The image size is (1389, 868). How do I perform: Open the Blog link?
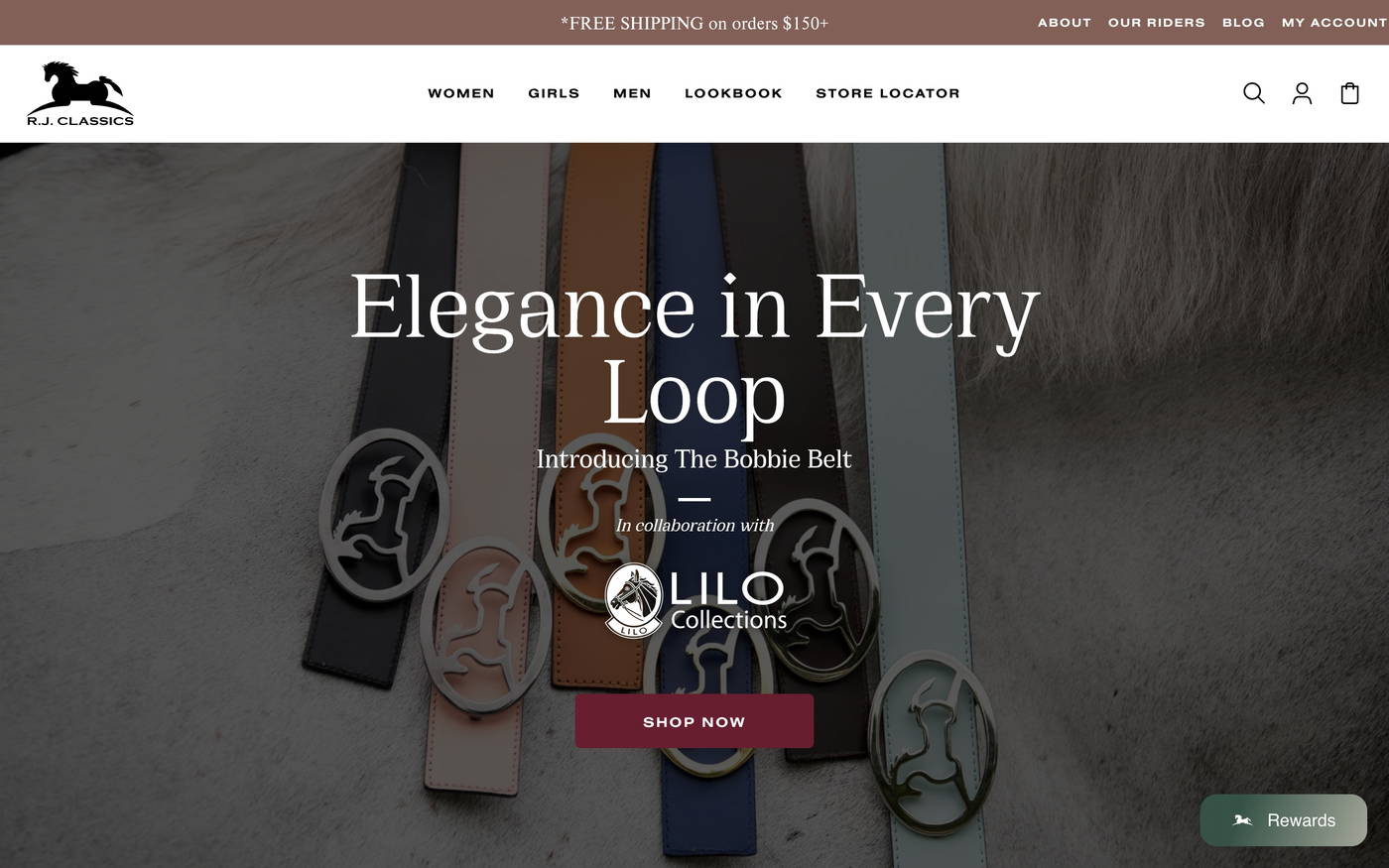pyautogui.click(x=1243, y=22)
